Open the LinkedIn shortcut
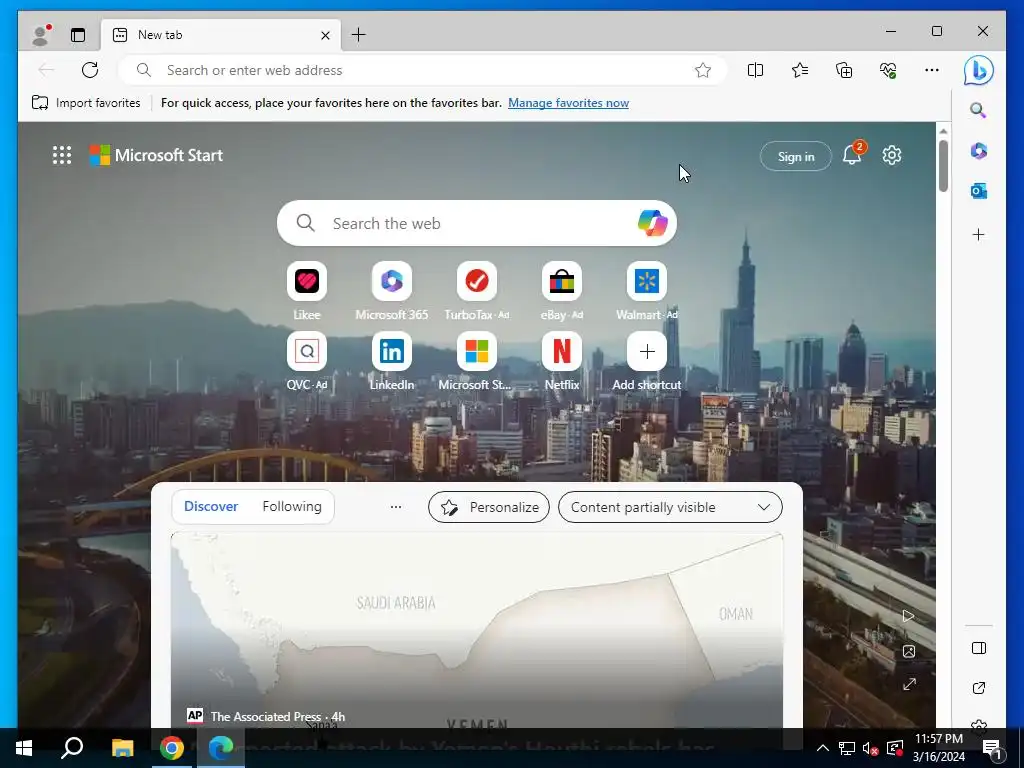 click(x=392, y=361)
